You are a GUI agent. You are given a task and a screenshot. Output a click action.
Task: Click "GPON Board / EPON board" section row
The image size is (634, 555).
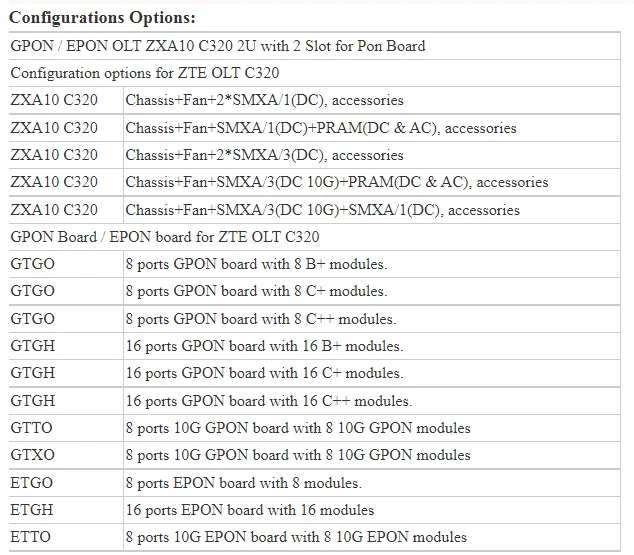pyautogui.click(x=165, y=237)
